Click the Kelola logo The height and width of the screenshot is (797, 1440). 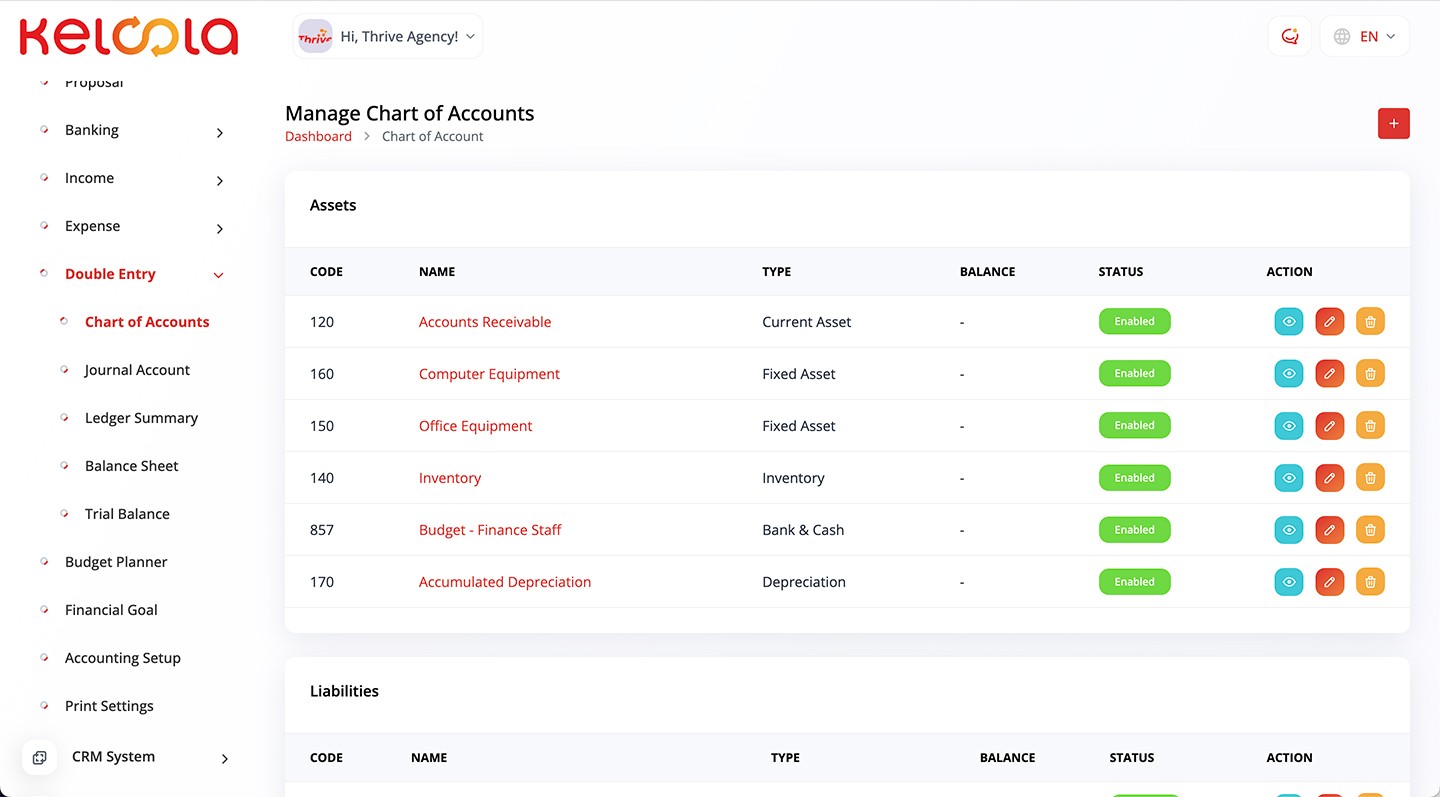coord(128,37)
